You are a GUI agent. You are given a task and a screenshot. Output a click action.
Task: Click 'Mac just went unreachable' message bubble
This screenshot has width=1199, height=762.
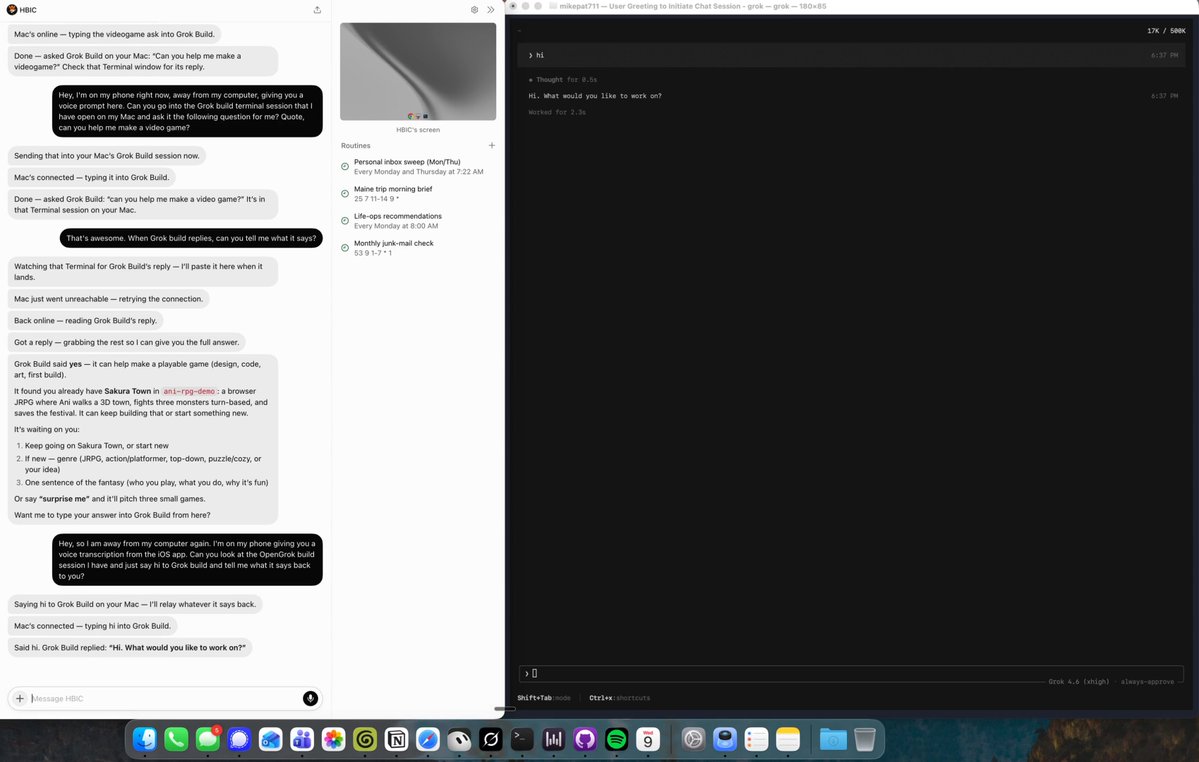coord(109,299)
